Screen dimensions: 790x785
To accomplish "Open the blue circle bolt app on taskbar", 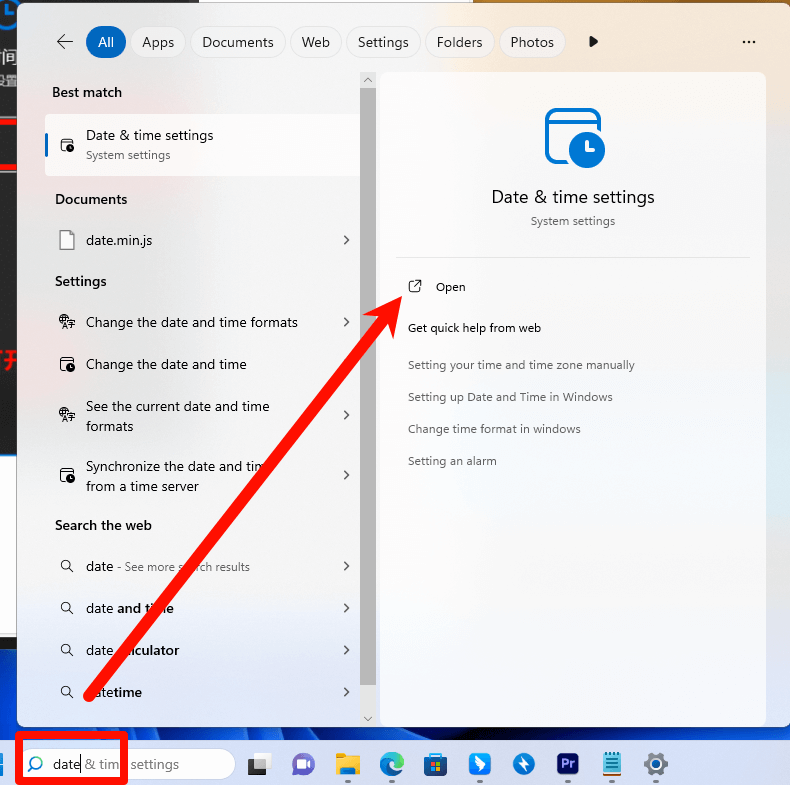I will [523, 764].
